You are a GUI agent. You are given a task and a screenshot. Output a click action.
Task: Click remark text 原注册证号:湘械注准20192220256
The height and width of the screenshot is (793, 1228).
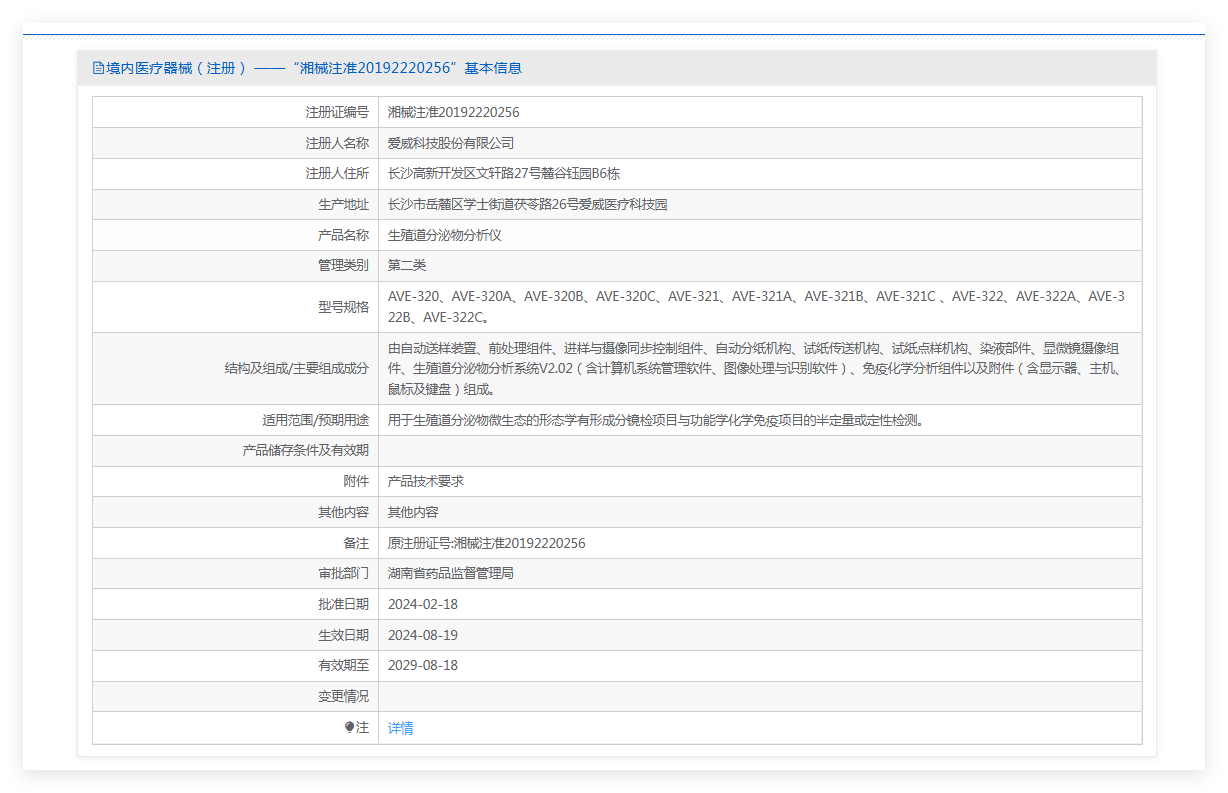pyautogui.click(x=486, y=543)
